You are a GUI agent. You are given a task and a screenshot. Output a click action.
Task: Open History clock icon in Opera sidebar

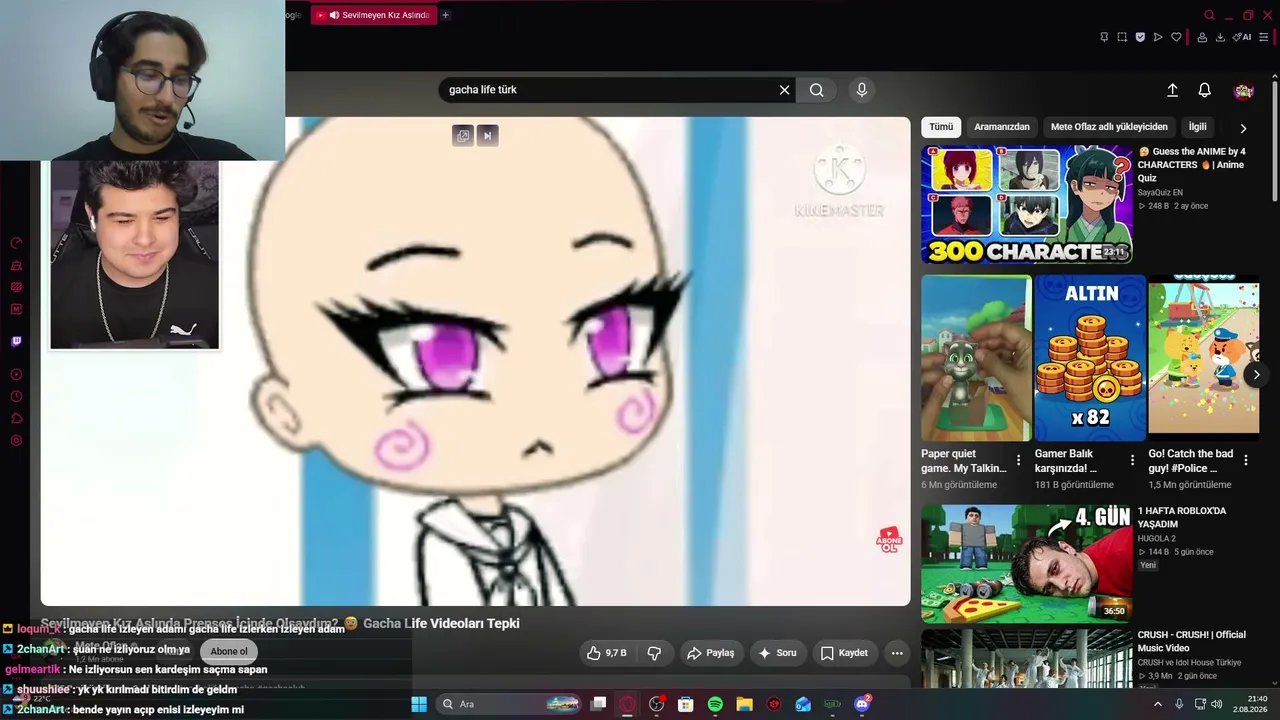click(x=16, y=397)
